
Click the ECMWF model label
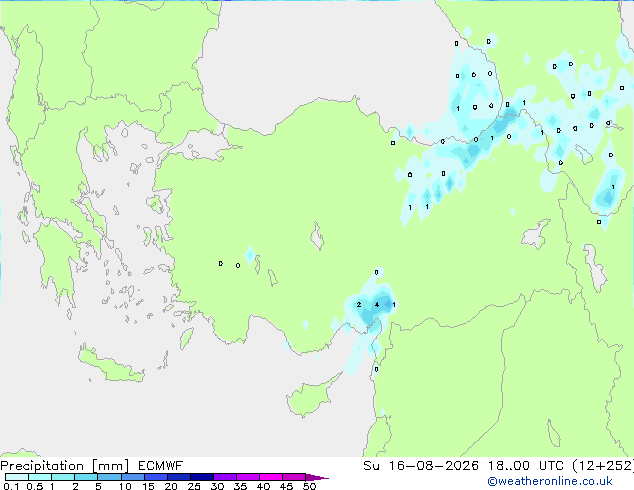[161, 466]
